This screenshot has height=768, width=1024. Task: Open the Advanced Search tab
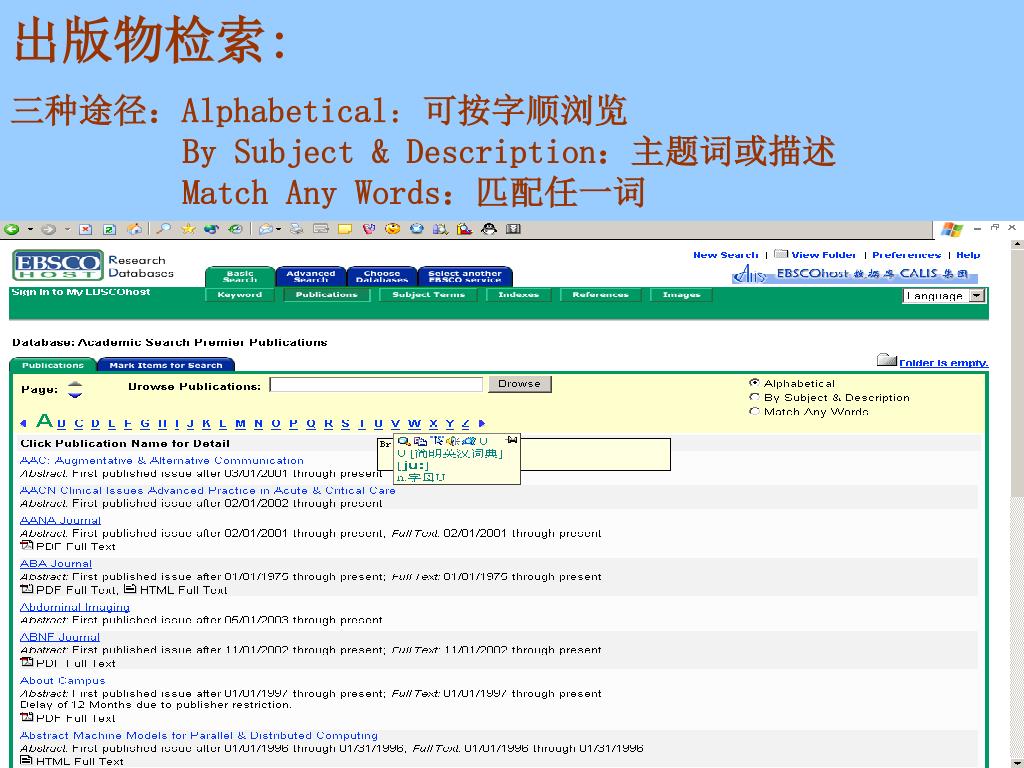(x=310, y=276)
